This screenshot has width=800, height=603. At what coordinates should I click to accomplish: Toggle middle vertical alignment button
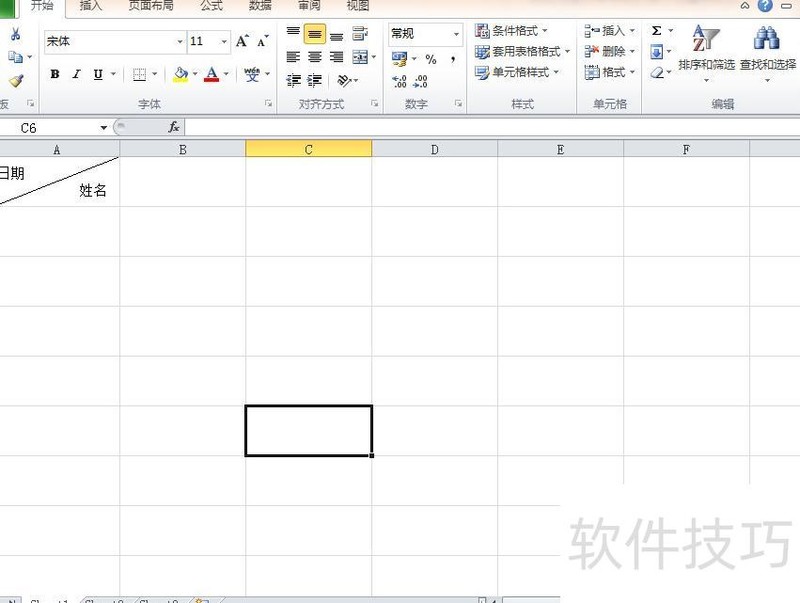[x=315, y=34]
